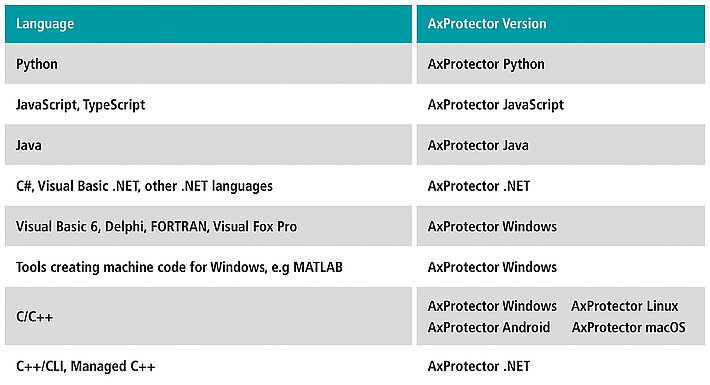The height and width of the screenshot is (385, 710).
Task: Click AxProtector Linux in the C/C++ row
Action: click(624, 306)
